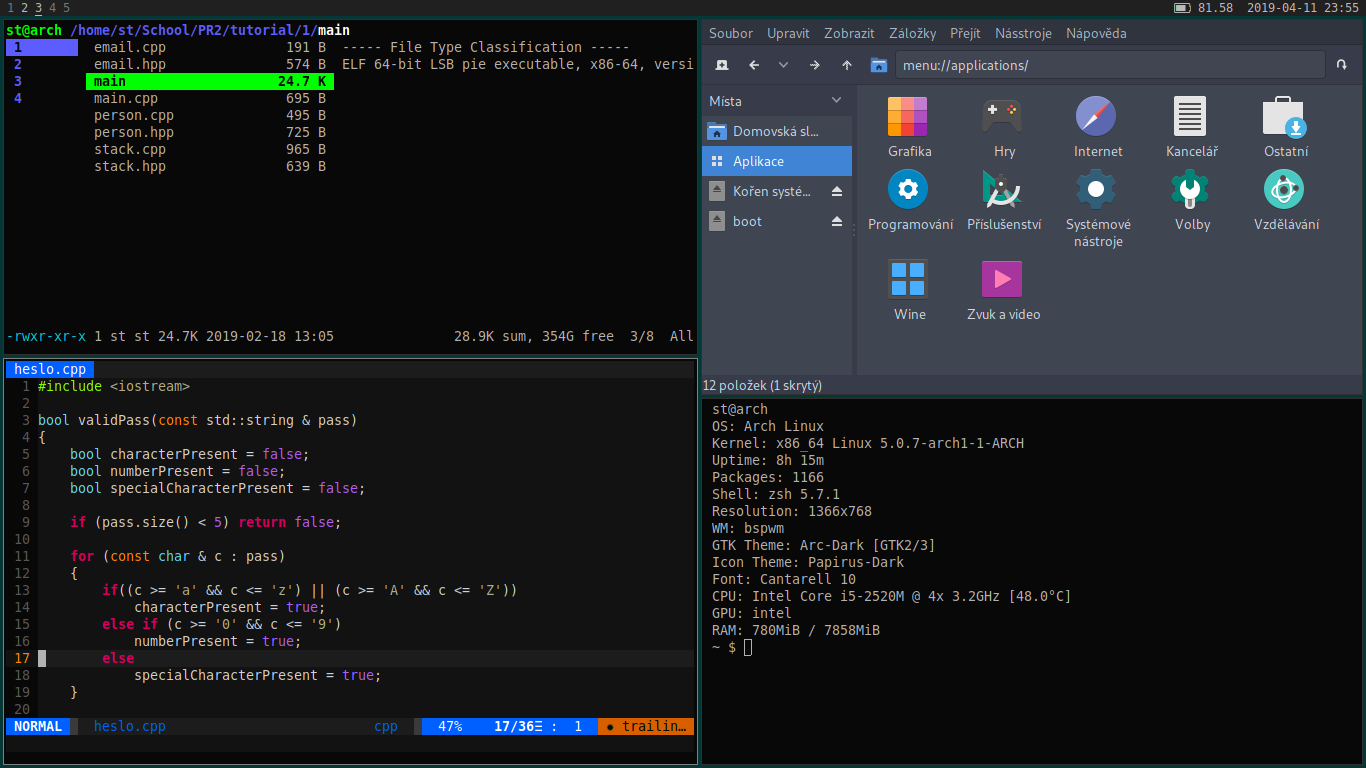Open the "Zvuk a video" category icon

(1001, 280)
